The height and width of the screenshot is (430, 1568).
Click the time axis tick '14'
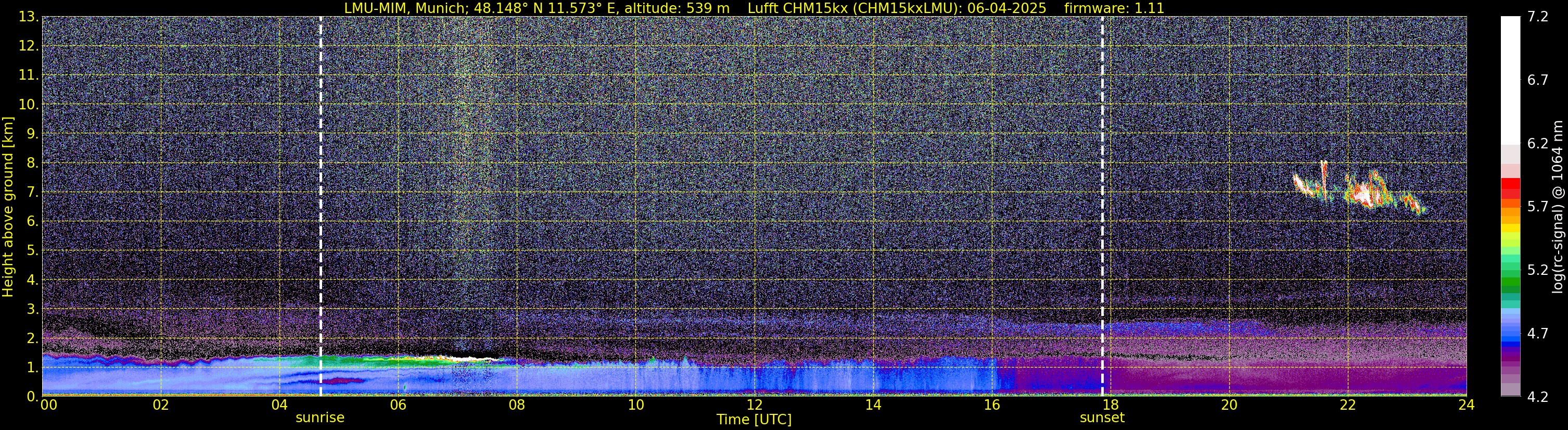(873, 405)
